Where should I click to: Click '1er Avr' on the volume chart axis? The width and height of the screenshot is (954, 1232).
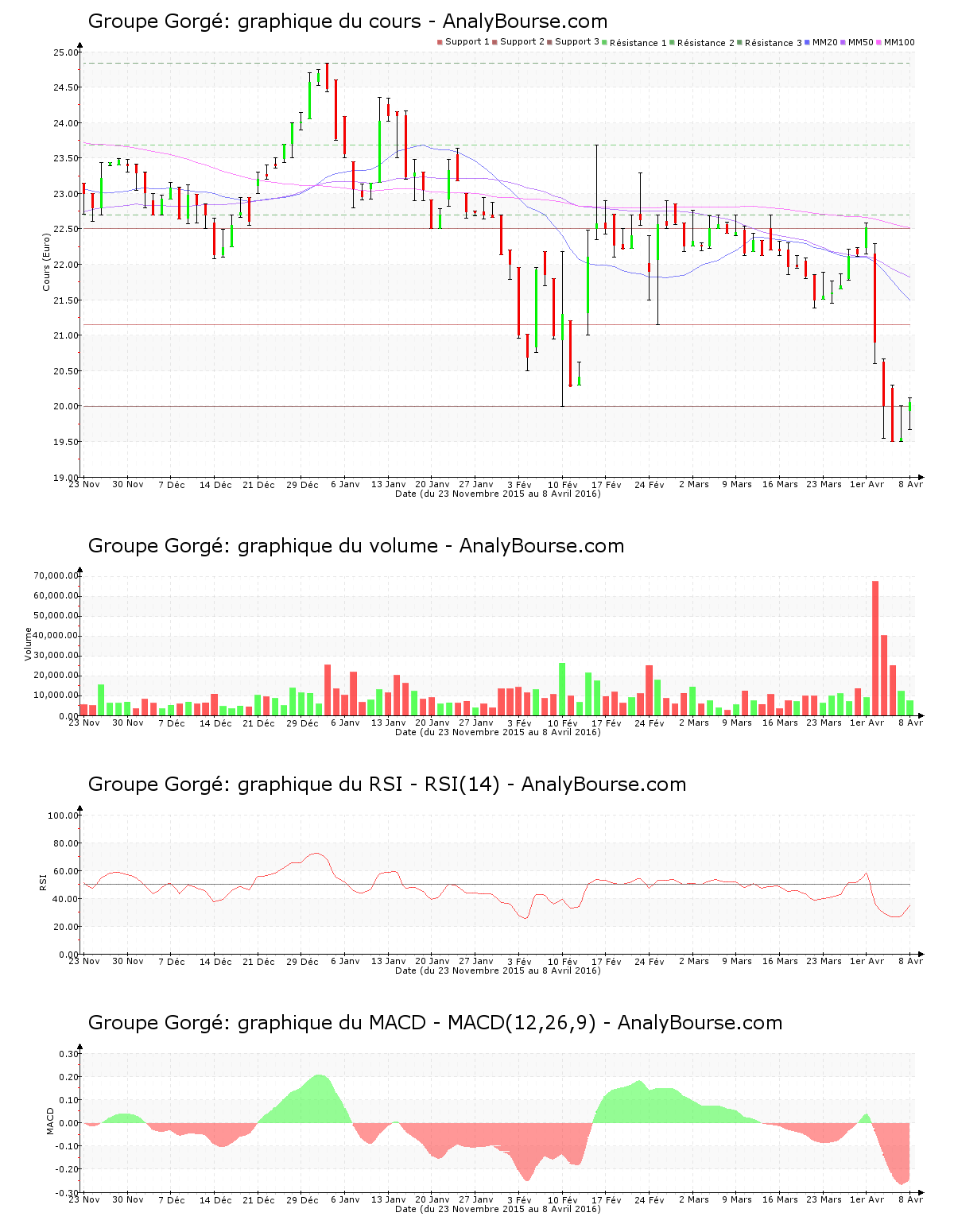(867, 723)
